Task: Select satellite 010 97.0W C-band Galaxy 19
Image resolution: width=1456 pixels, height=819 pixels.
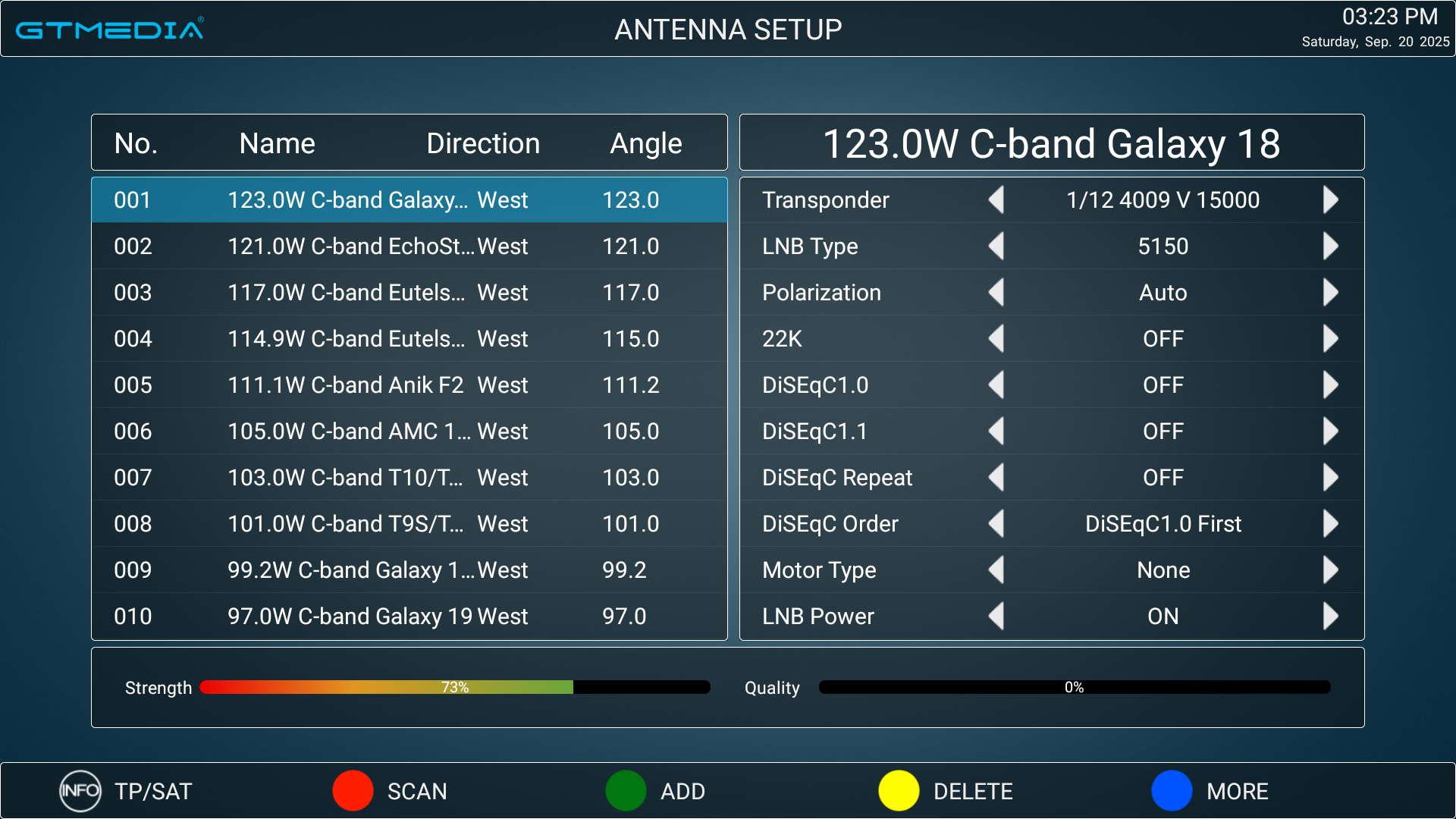Action: (409, 617)
